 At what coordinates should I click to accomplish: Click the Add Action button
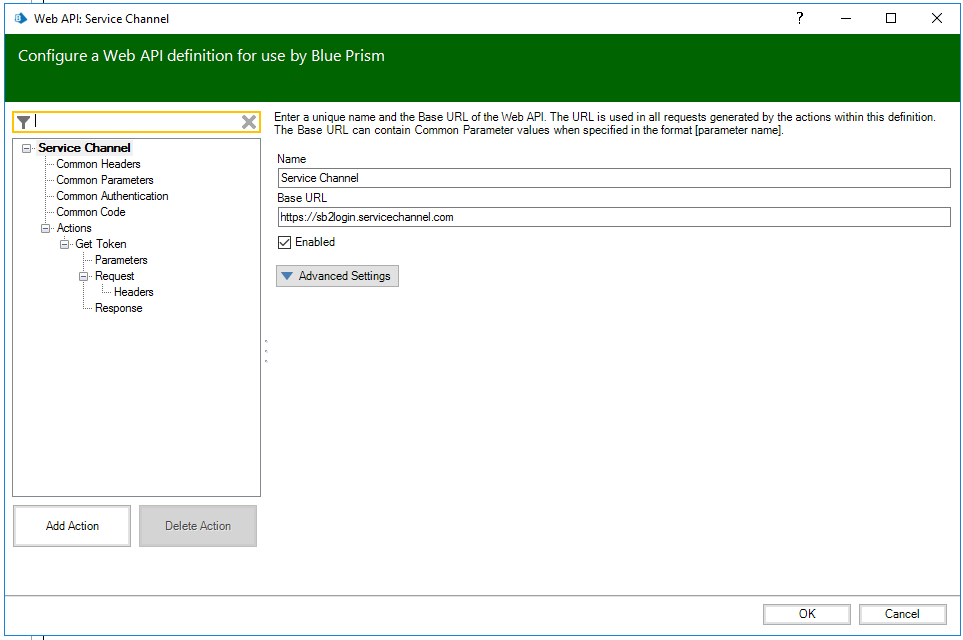tap(72, 526)
